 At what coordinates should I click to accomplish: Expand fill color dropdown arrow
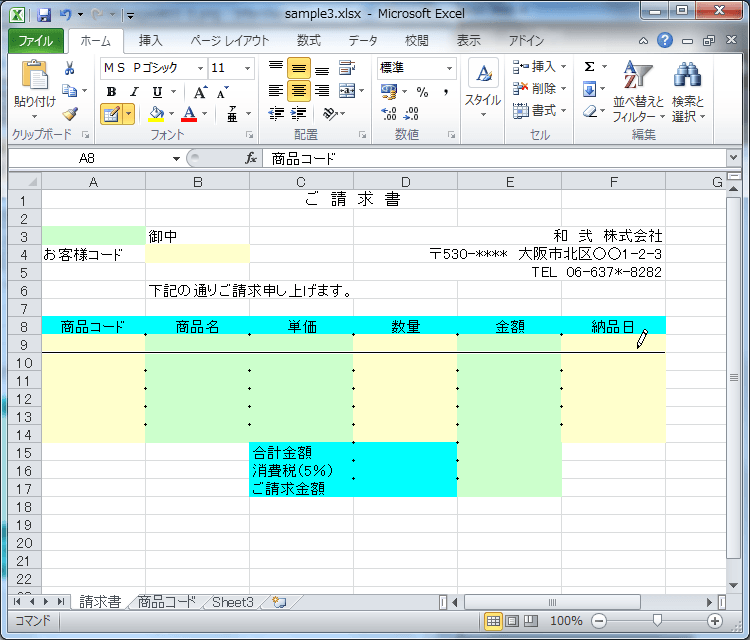[x=171, y=114]
